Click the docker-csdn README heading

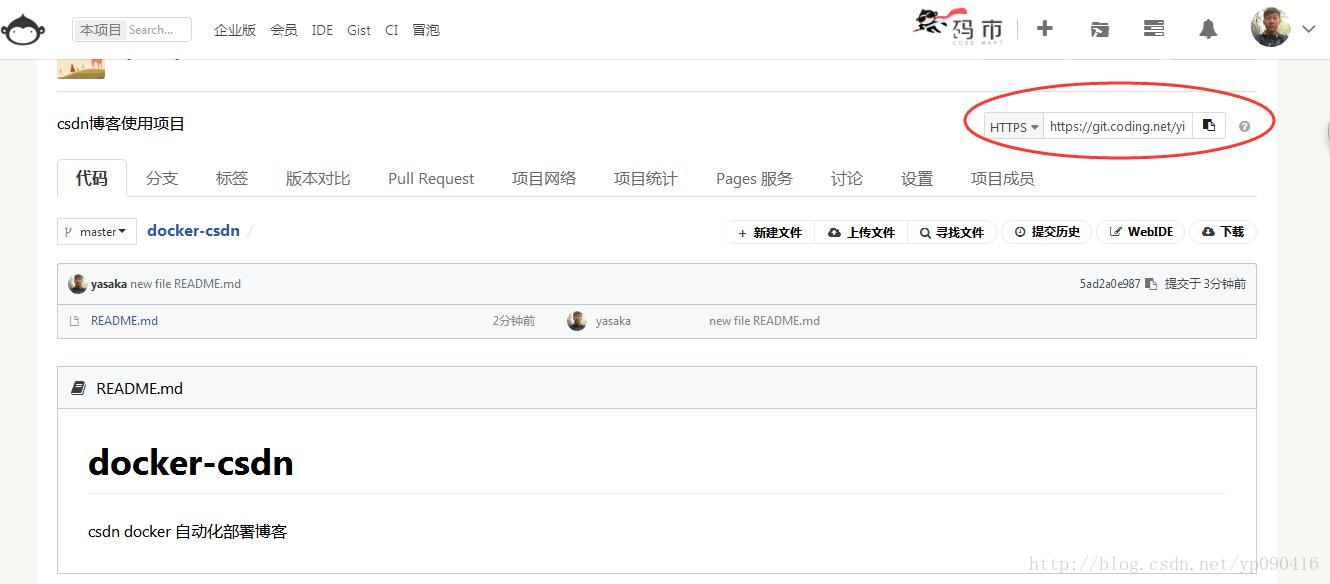tap(191, 463)
